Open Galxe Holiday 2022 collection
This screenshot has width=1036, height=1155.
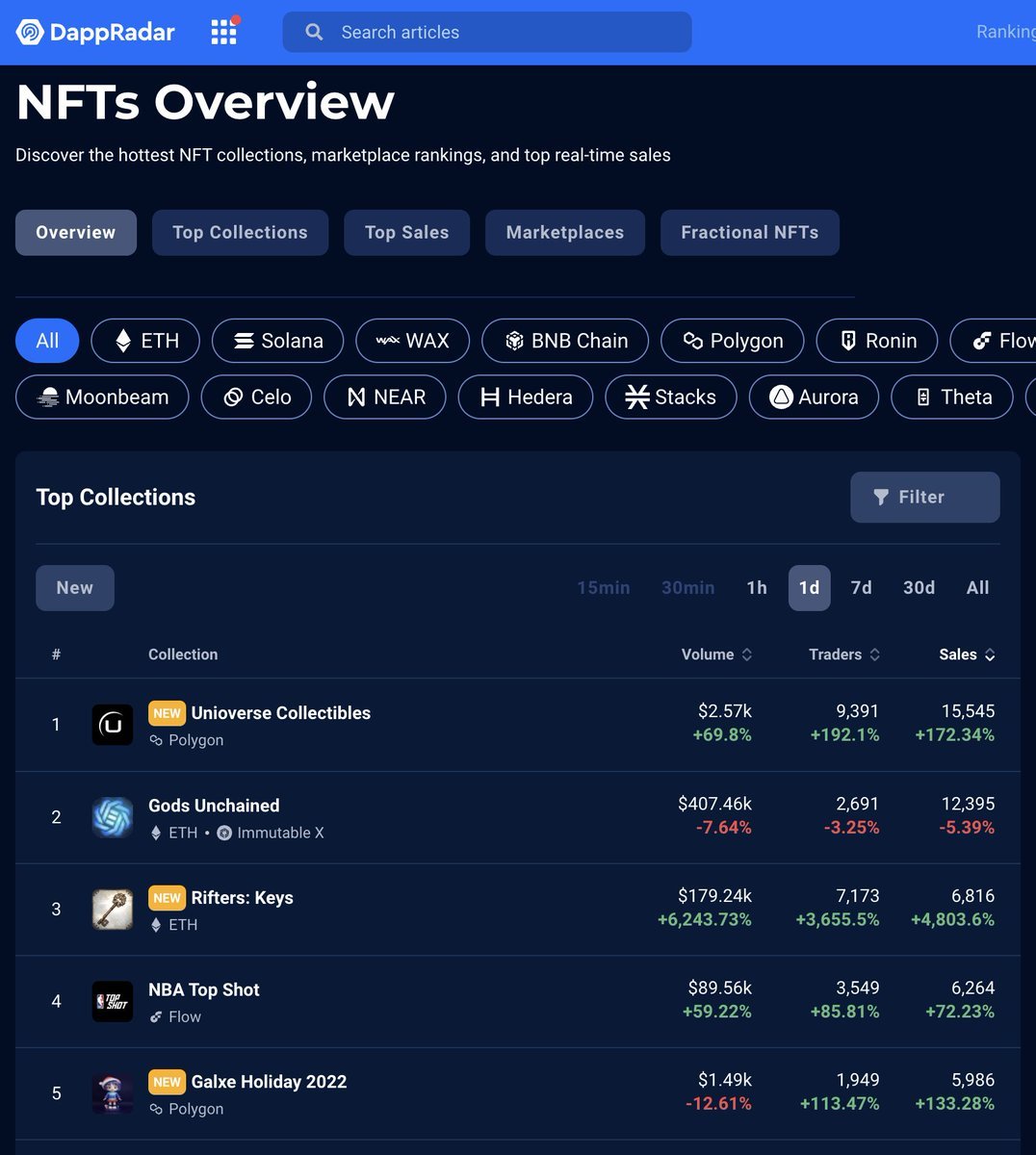coord(269,1082)
